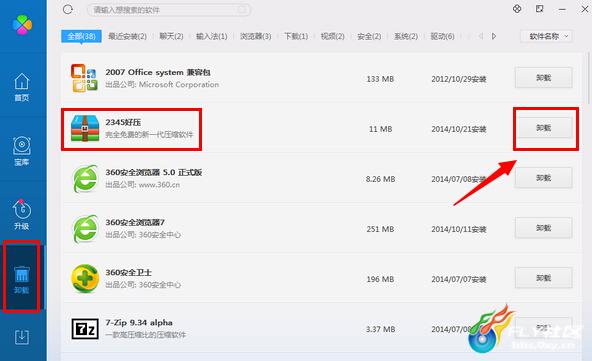The height and width of the screenshot is (361, 592).
Task: Switch to 聊天(2) tab
Action: pyautogui.click(x=171, y=36)
